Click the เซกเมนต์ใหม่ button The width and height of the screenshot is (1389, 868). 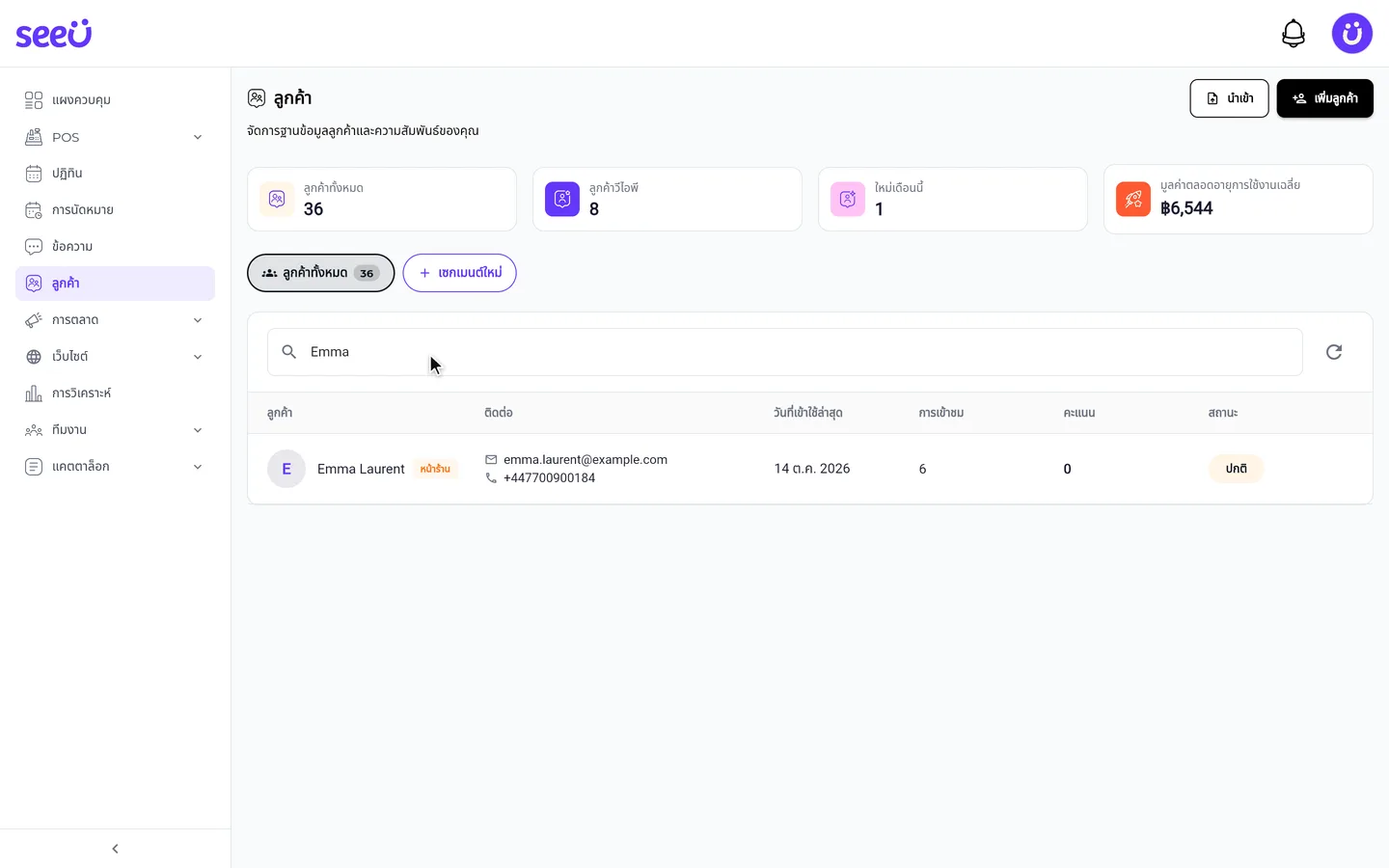click(459, 273)
